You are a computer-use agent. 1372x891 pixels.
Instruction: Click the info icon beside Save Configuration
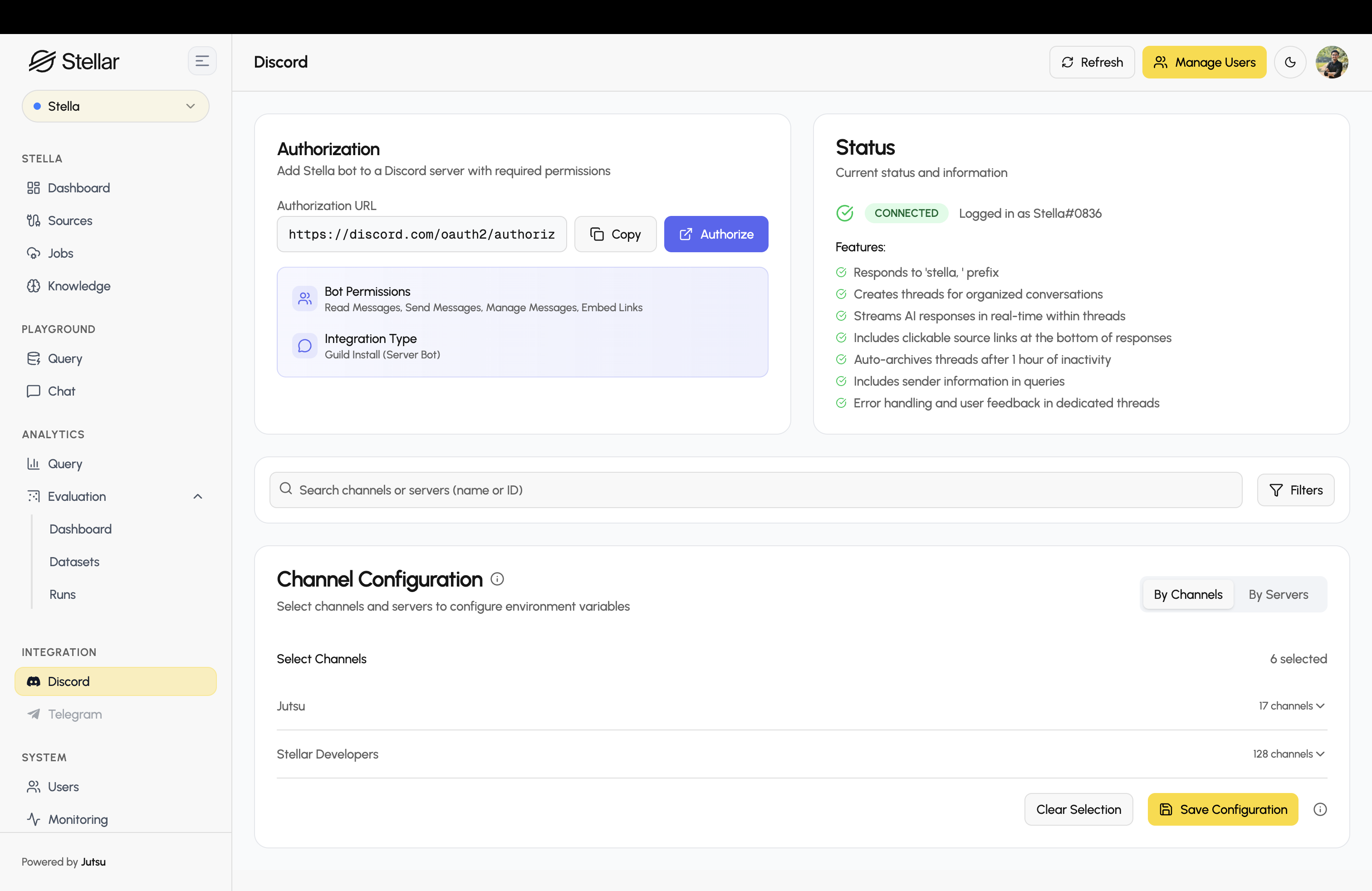(1319, 809)
